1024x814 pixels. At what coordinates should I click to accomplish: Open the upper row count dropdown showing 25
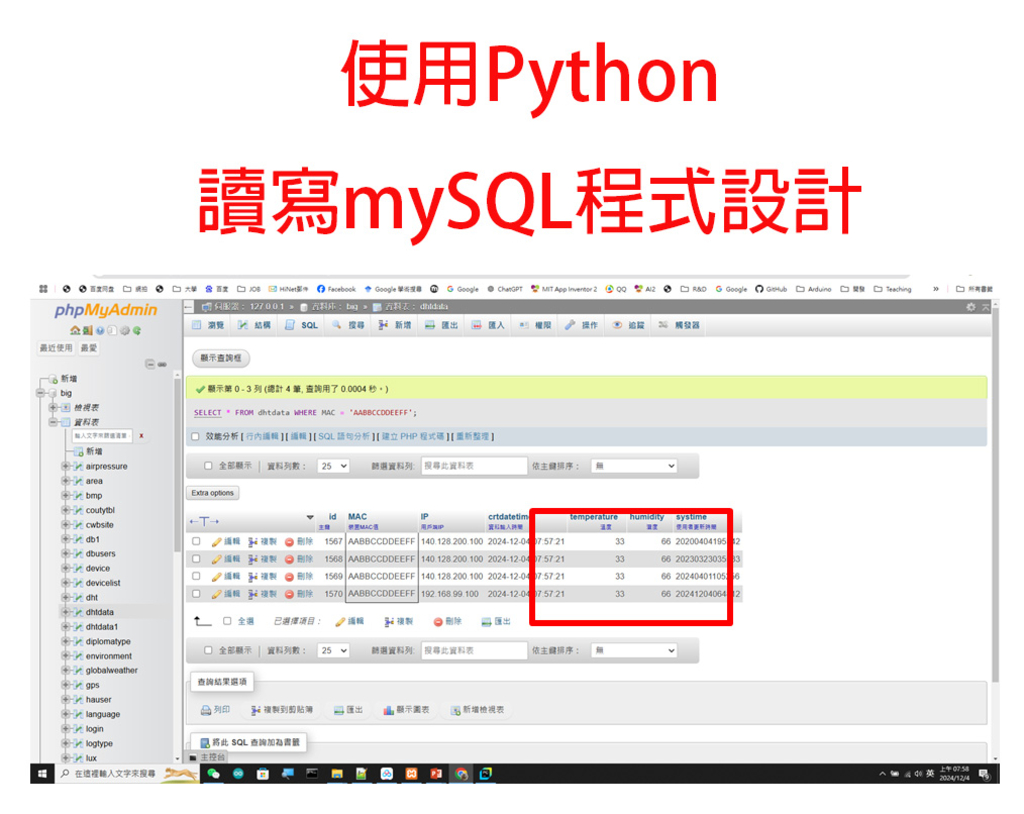click(x=334, y=466)
